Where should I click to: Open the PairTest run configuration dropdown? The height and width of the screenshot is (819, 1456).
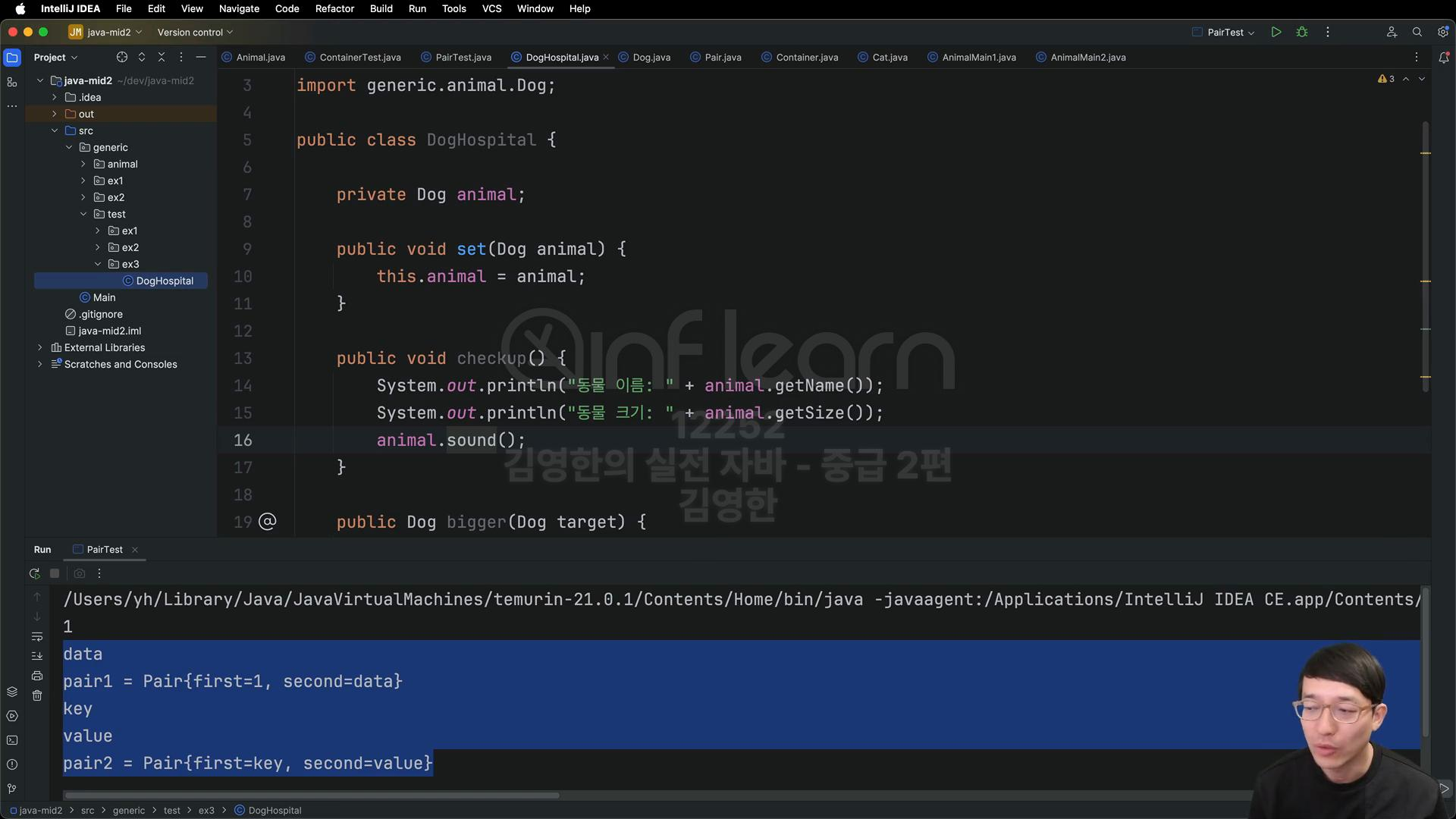(x=1224, y=33)
